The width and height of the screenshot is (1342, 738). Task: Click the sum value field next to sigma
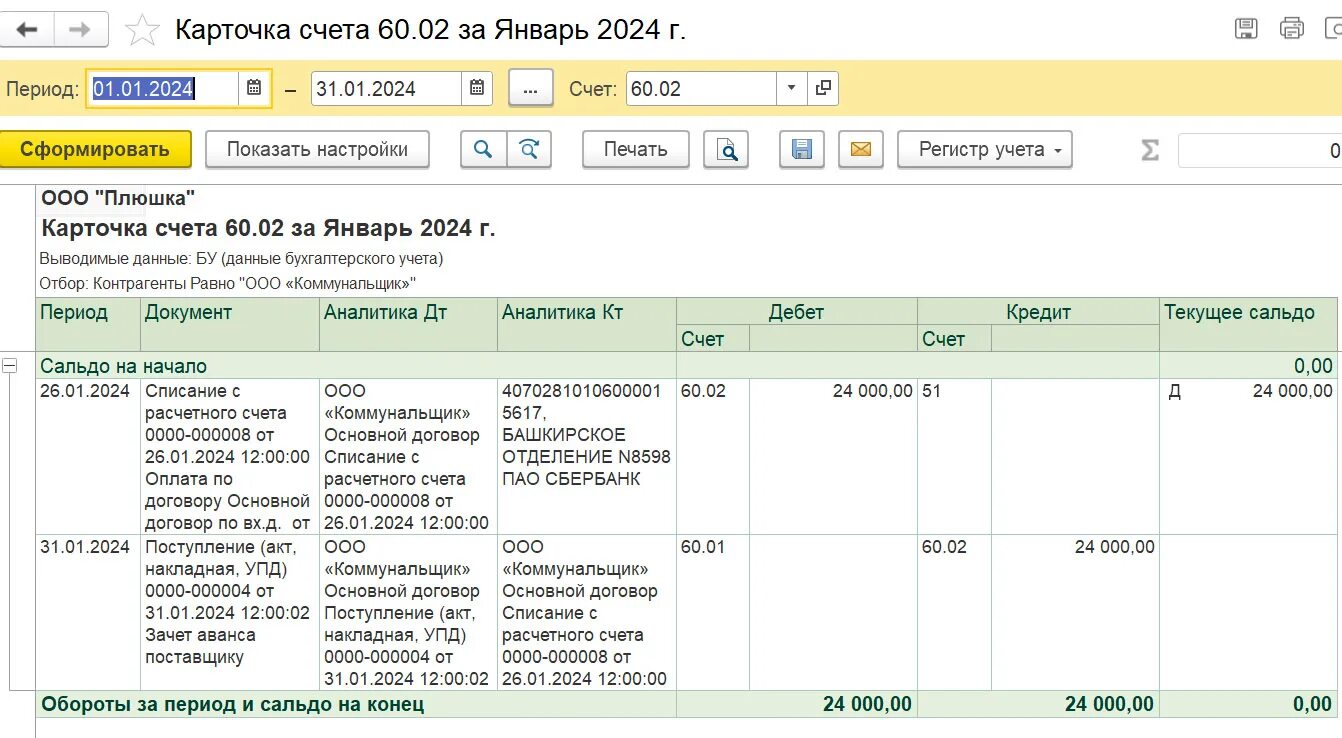[1260, 151]
